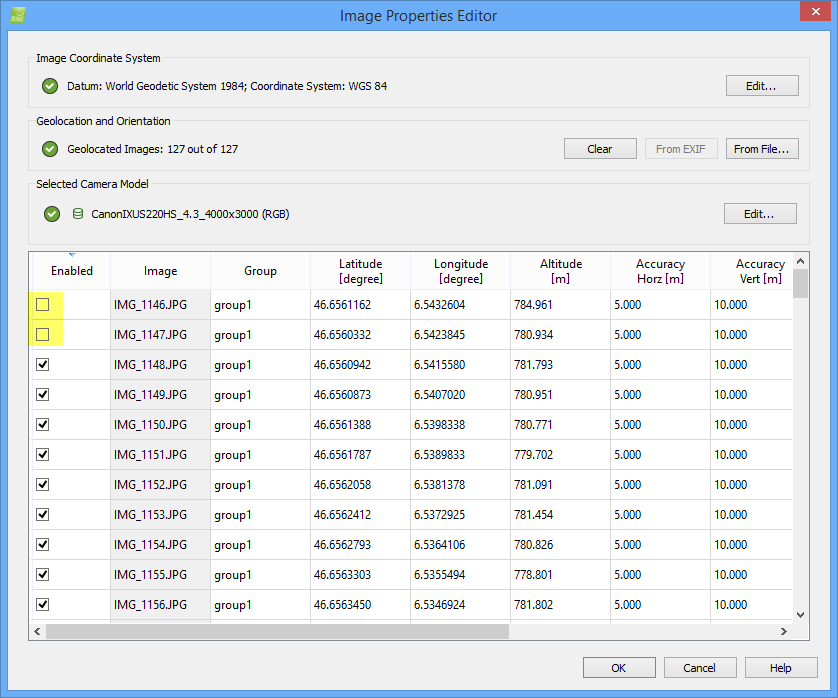Click green checkmark beside Geolocated Images
Screen dimensions: 838x698
point(50,149)
